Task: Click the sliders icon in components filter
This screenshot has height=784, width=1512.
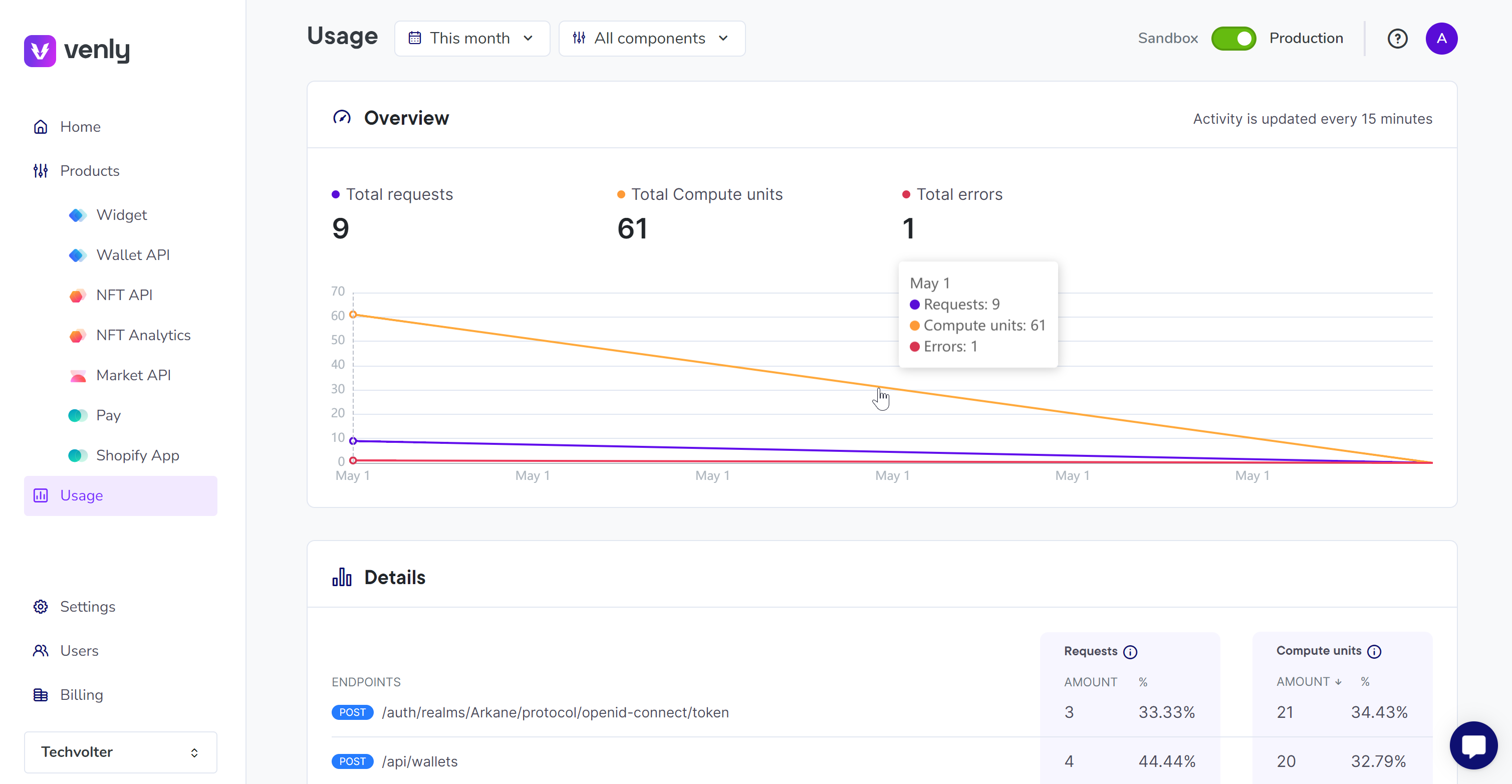Action: click(579, 38)
